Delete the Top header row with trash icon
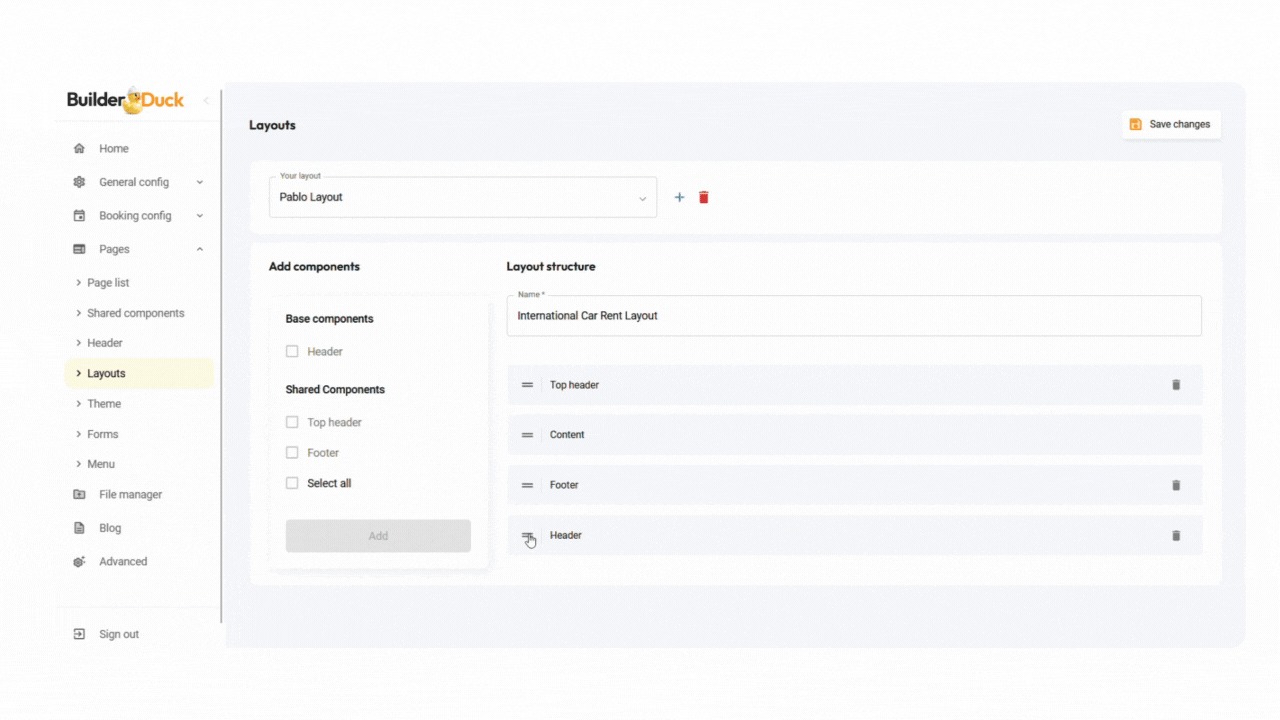 [x=1176, y=385]
